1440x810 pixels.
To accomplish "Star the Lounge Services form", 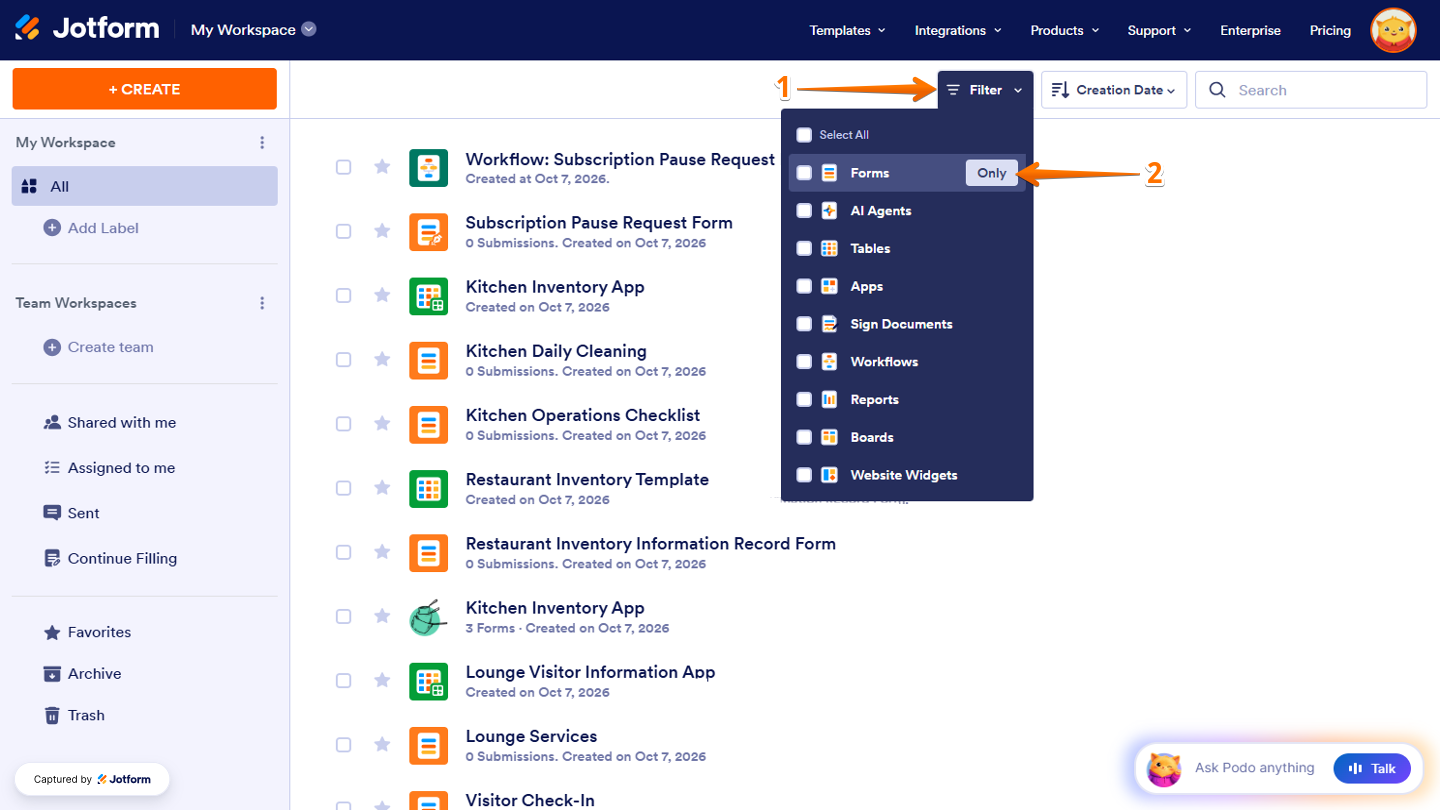I will coord(382,744).
